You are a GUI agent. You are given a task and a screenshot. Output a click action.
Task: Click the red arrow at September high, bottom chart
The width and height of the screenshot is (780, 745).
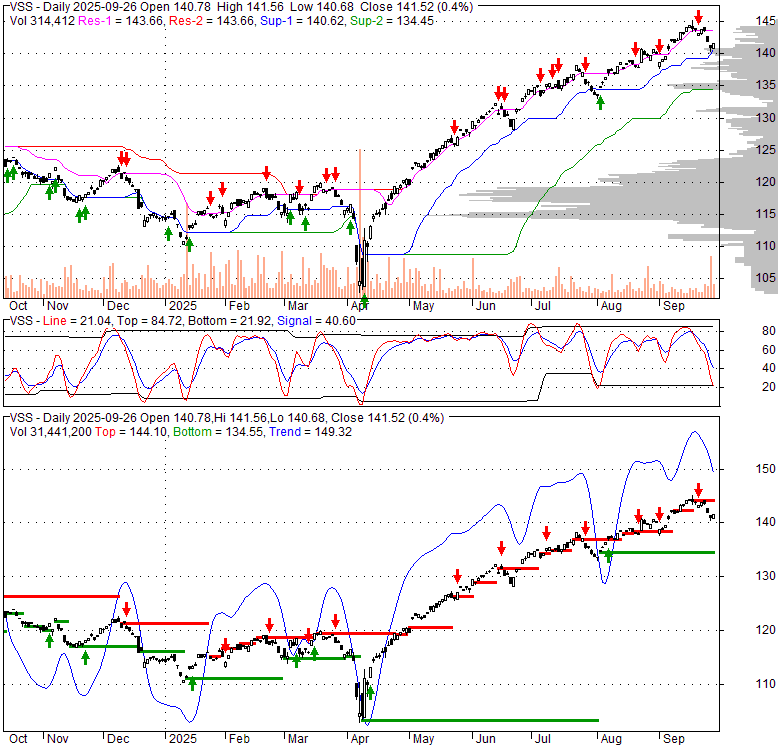698,490
